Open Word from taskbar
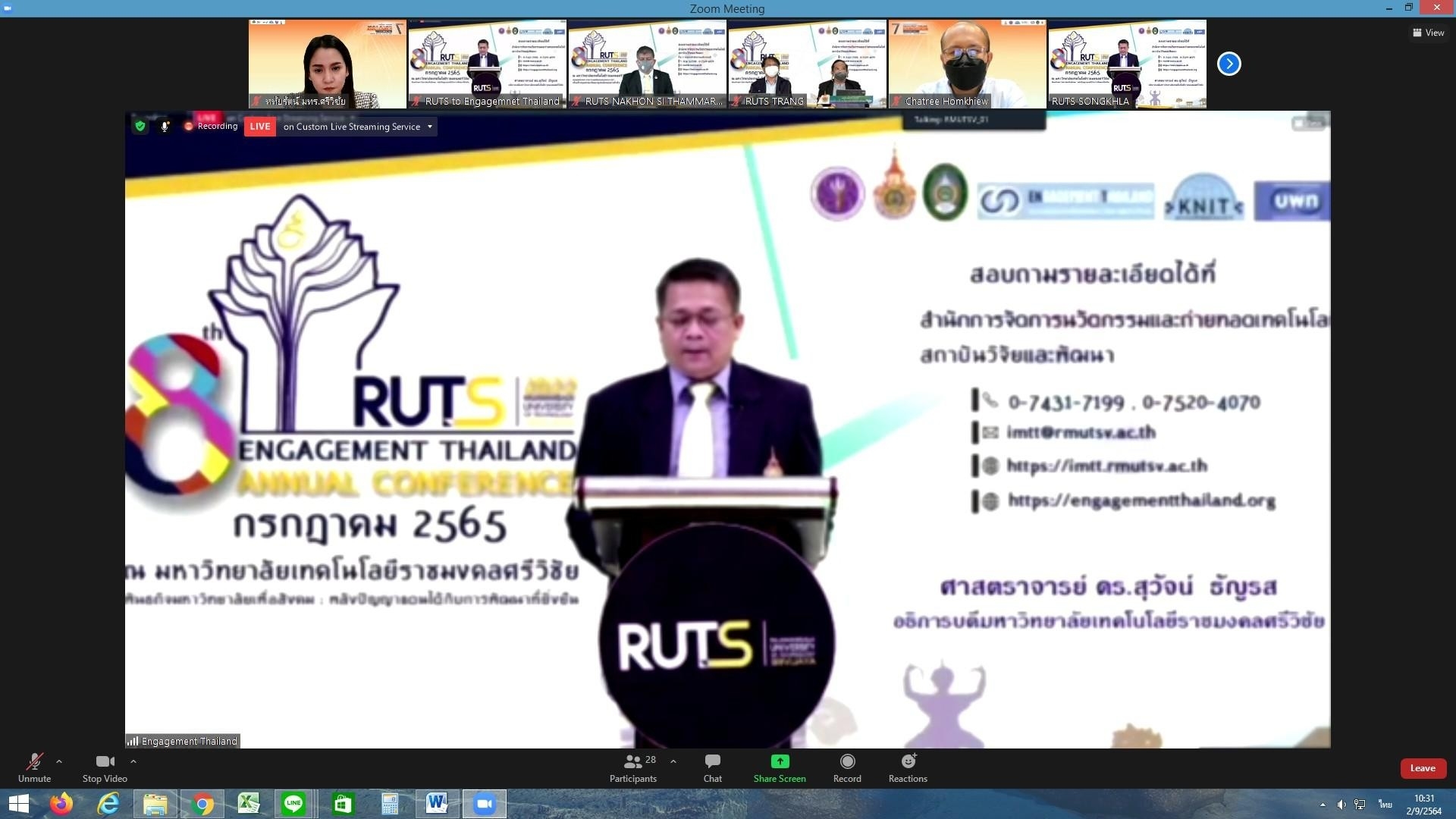This screenshot has height=819, width=1456. pyautogui.click(x=438, y=804)
